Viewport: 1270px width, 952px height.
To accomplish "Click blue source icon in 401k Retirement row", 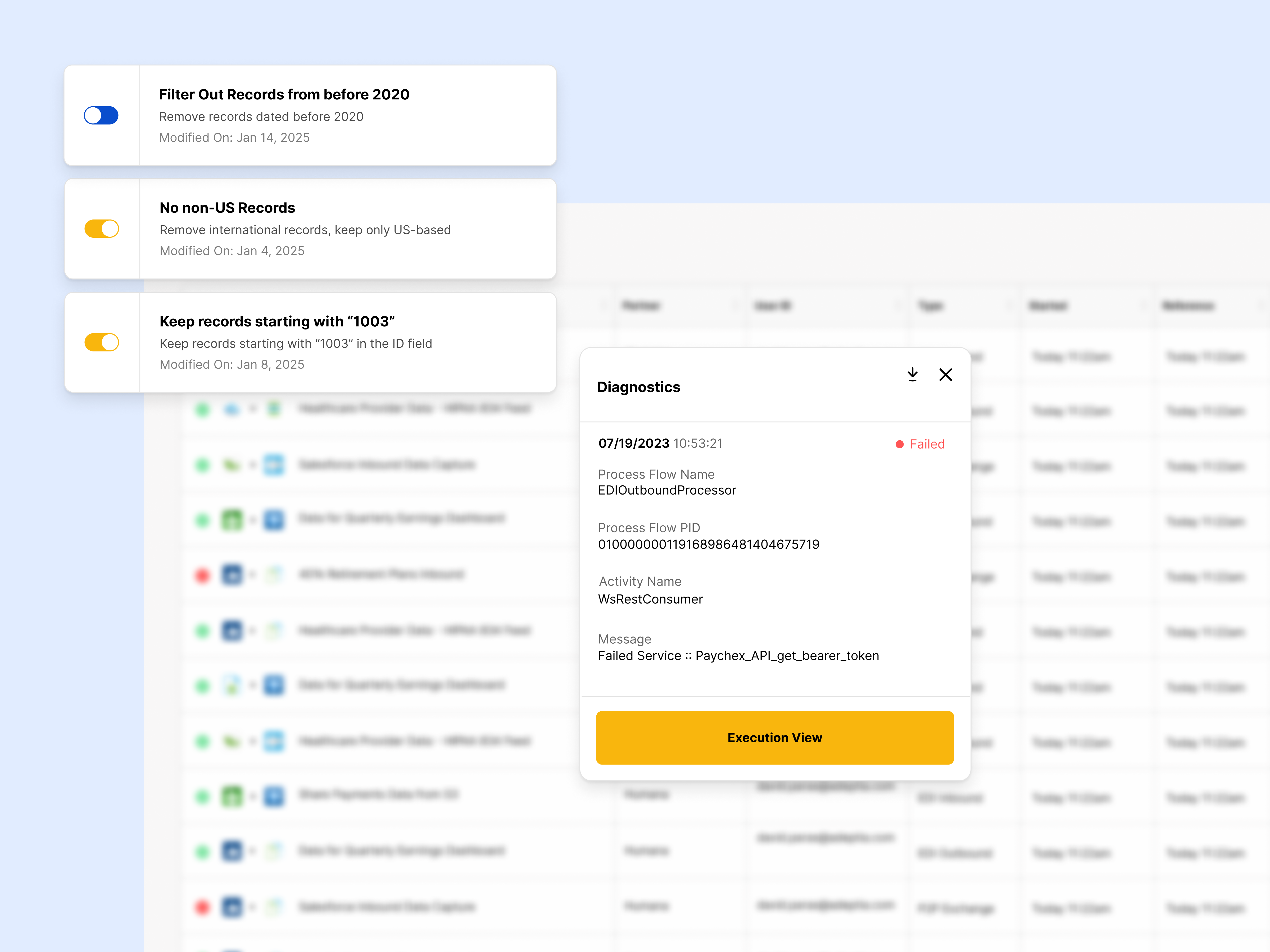I will click(232, 574).
